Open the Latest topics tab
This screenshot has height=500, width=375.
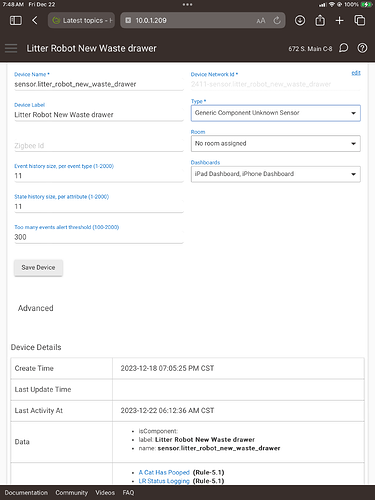click(x=82, y=21)
